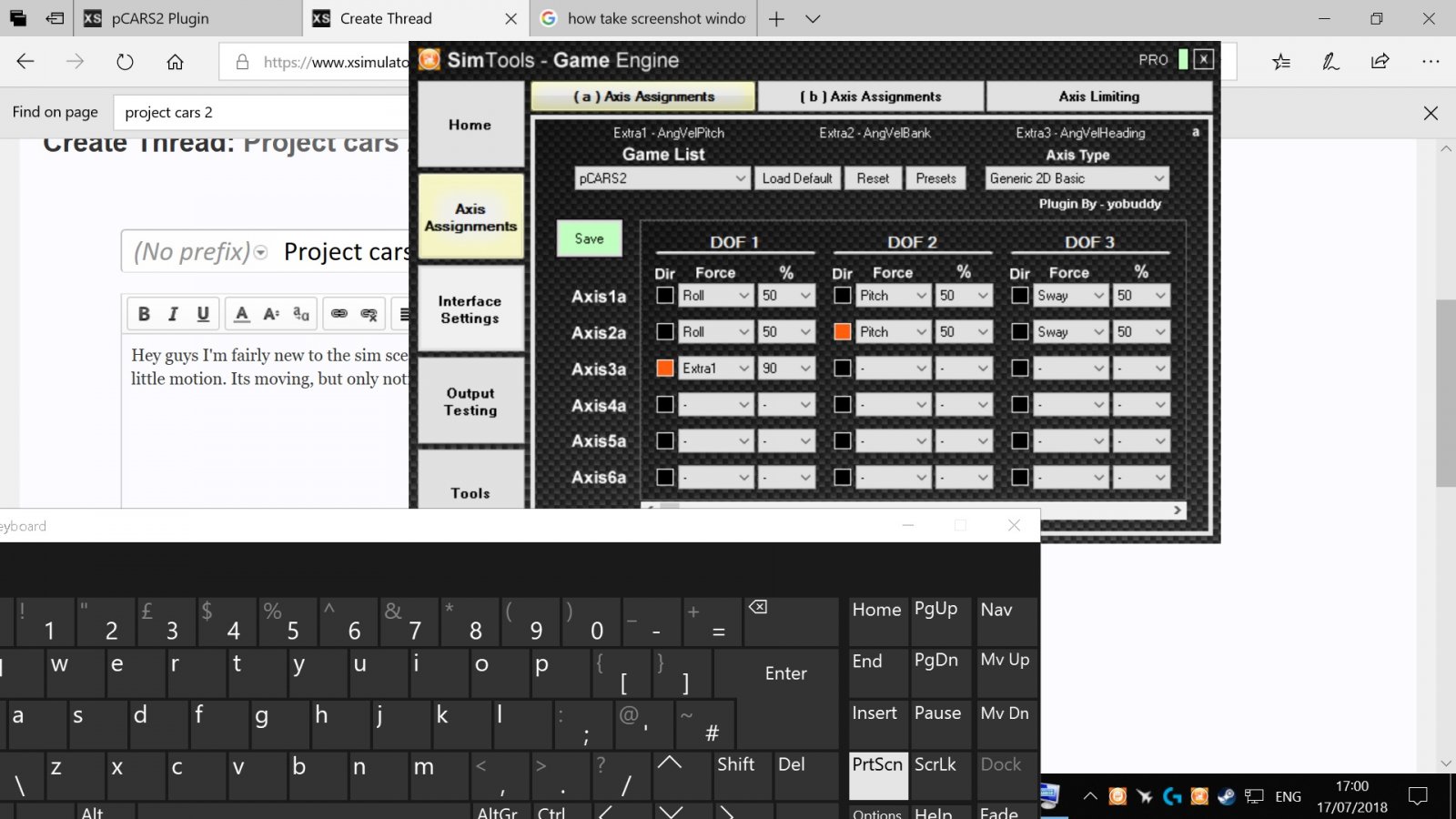The width and height of the screenshot is (1456, 819).
Task: Open Axis1a DOF 3 Sway force dropdown
Action: click(x=1071, y=295)
